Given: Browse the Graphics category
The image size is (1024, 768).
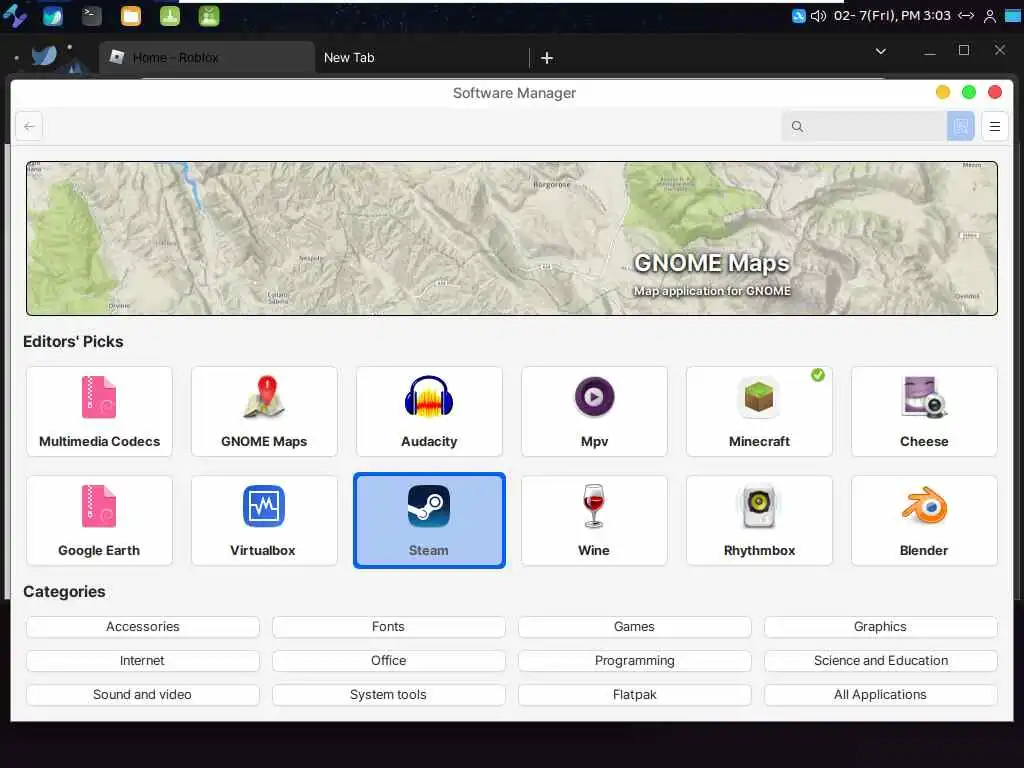Looking at the screenshot, I should 880,626.
